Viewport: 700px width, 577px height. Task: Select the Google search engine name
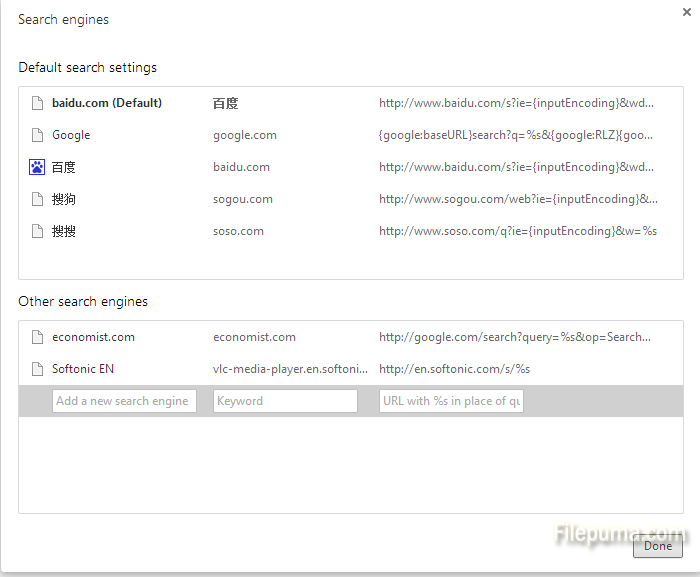pyautogui.click(x=71, y=135)
